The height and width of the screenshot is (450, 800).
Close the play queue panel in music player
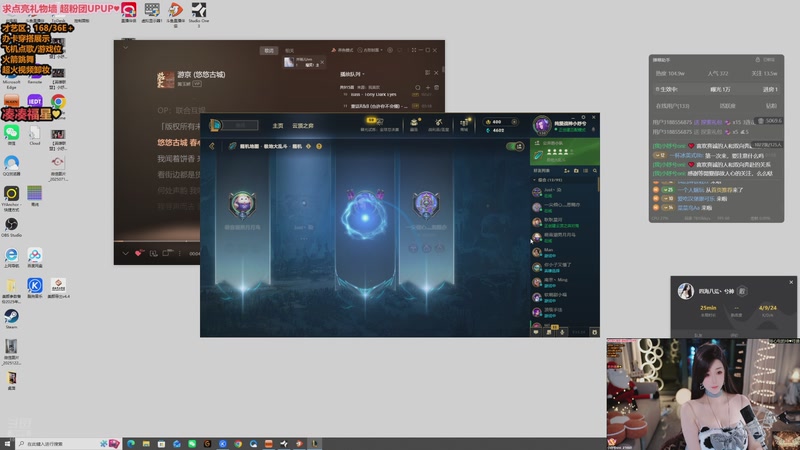(436, 73)
